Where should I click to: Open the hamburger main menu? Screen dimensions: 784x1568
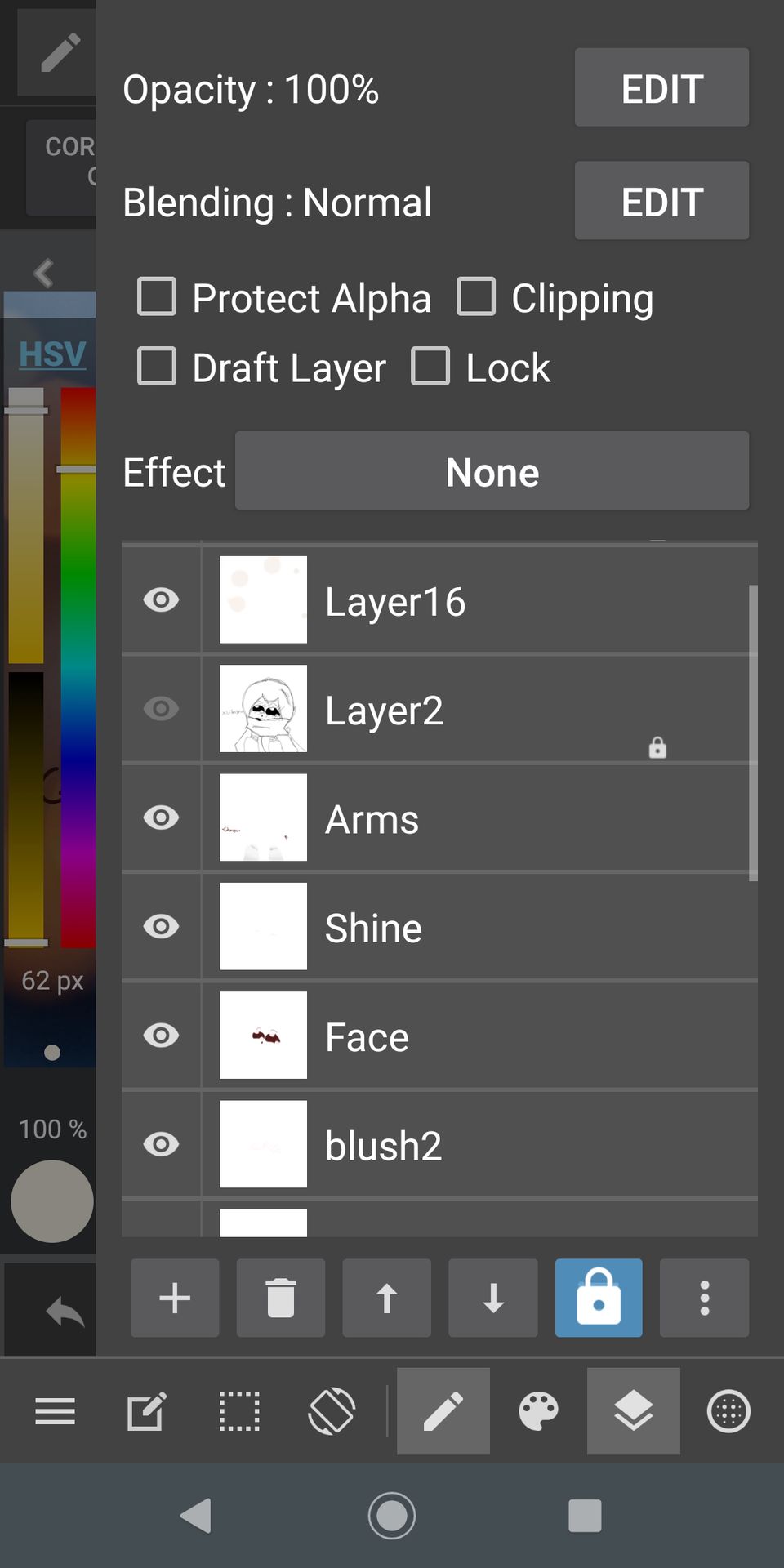click(56, 1411)
